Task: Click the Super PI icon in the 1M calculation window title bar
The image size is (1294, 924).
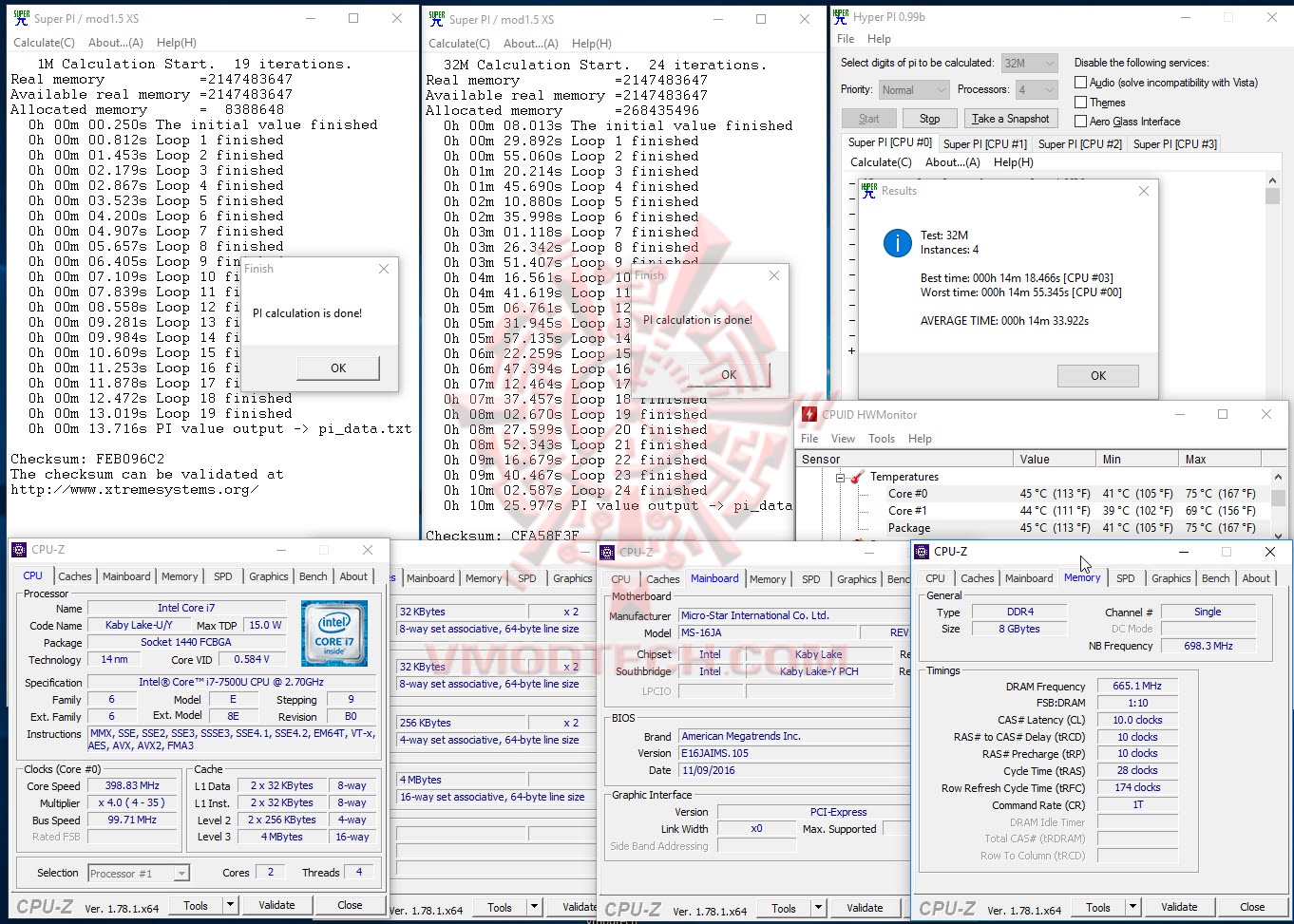Action: point(21,18)
